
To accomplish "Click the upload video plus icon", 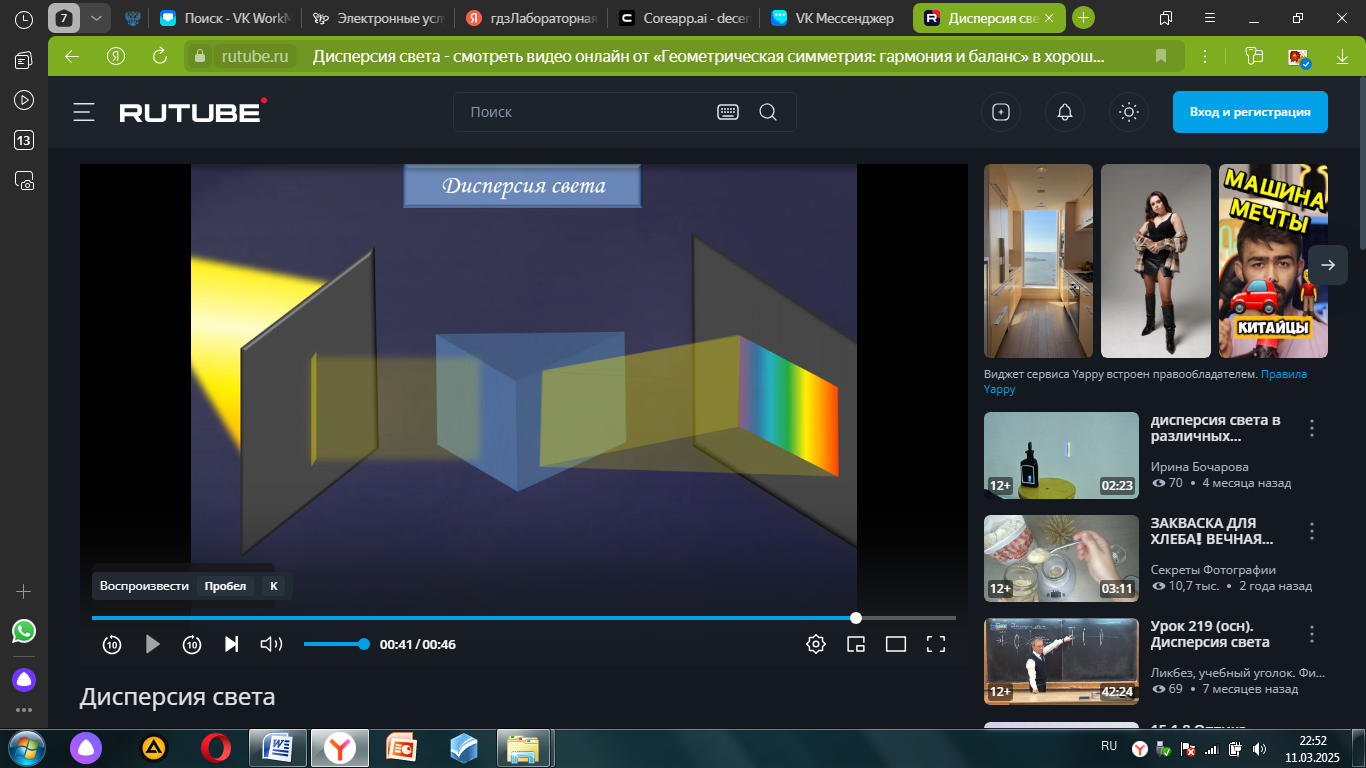I will [x=1001, y=112].
